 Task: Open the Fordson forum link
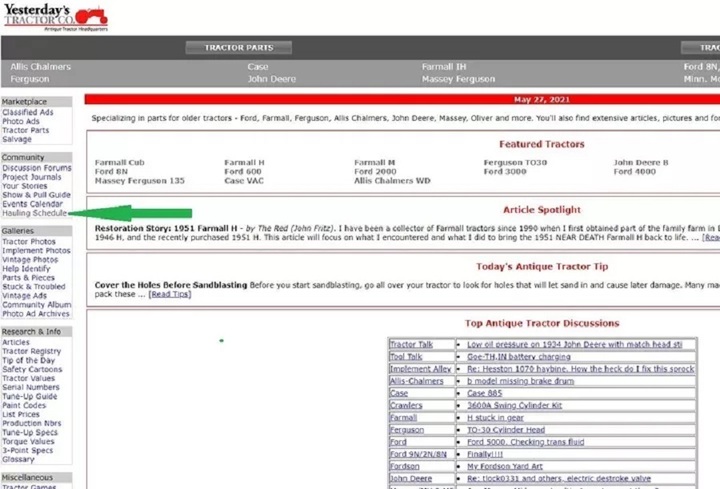click(405, 467)
